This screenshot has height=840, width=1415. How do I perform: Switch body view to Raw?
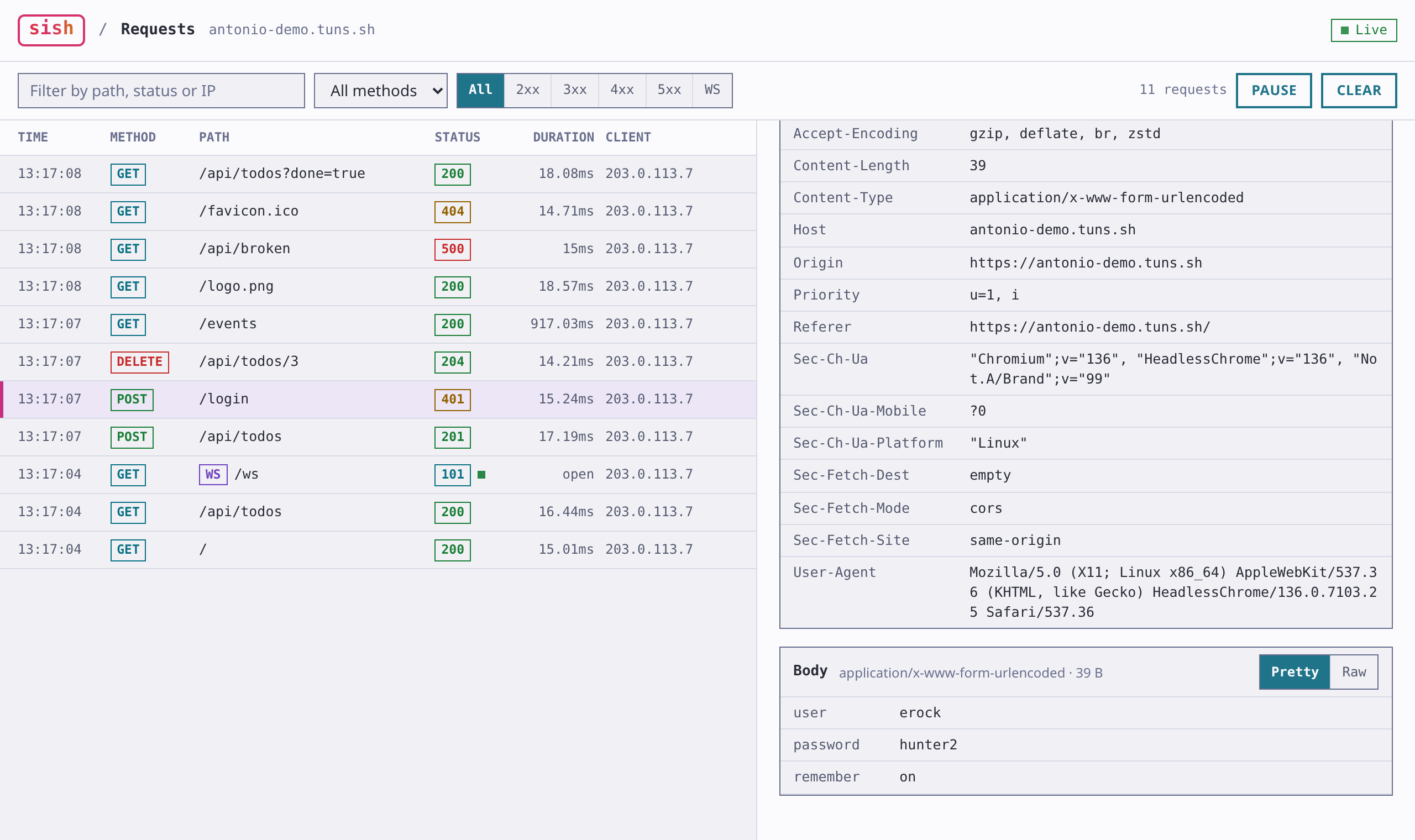[x=1354, y=672]
